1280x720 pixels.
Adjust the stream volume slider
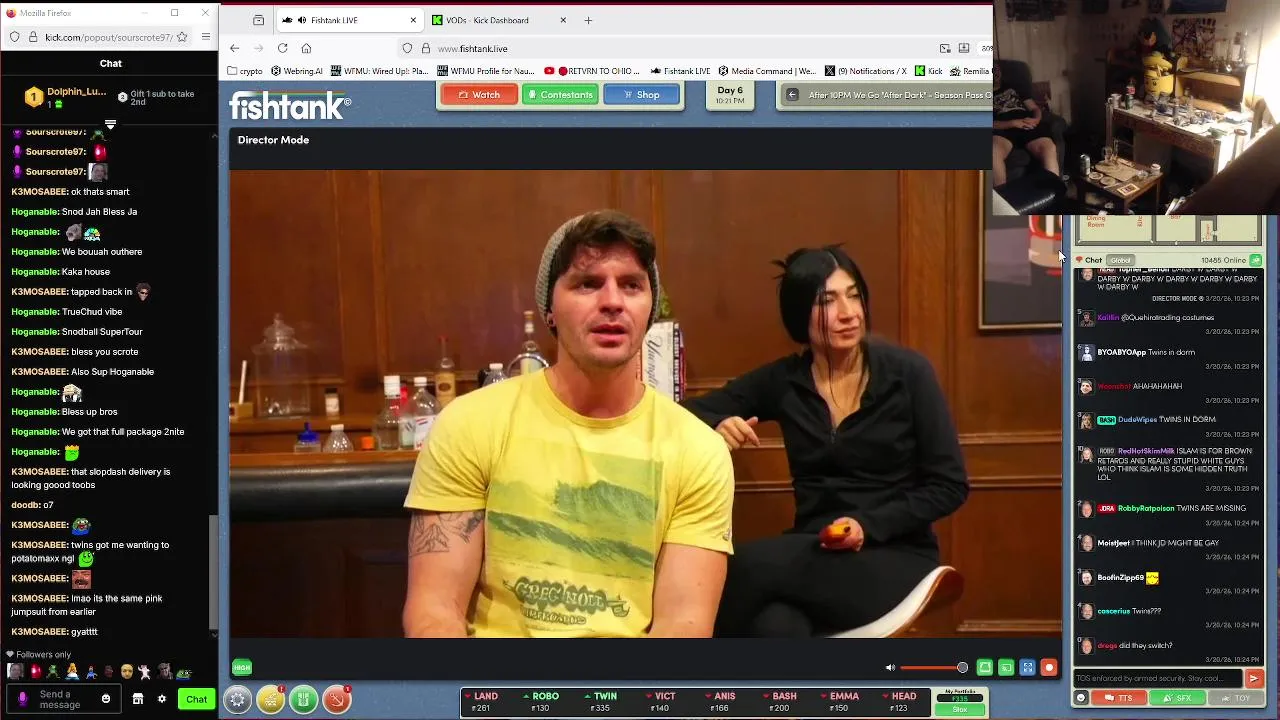(x=934, y=668)
